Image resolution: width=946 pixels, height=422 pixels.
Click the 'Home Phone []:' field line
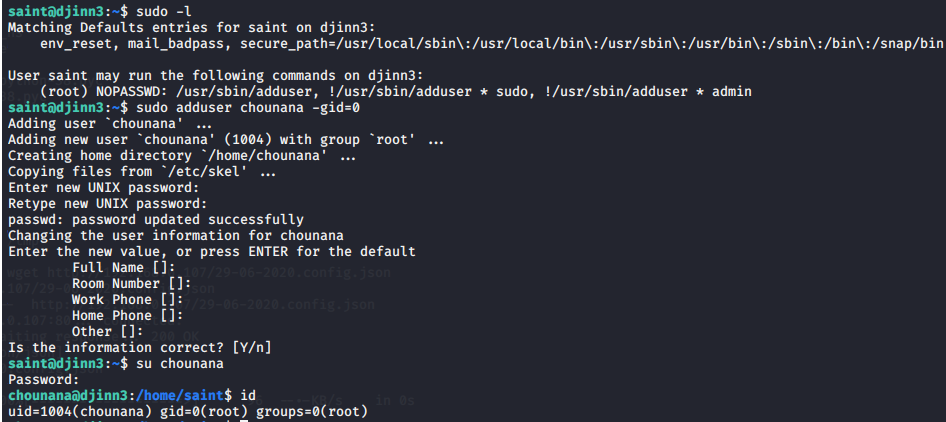[x=127, y=315]
